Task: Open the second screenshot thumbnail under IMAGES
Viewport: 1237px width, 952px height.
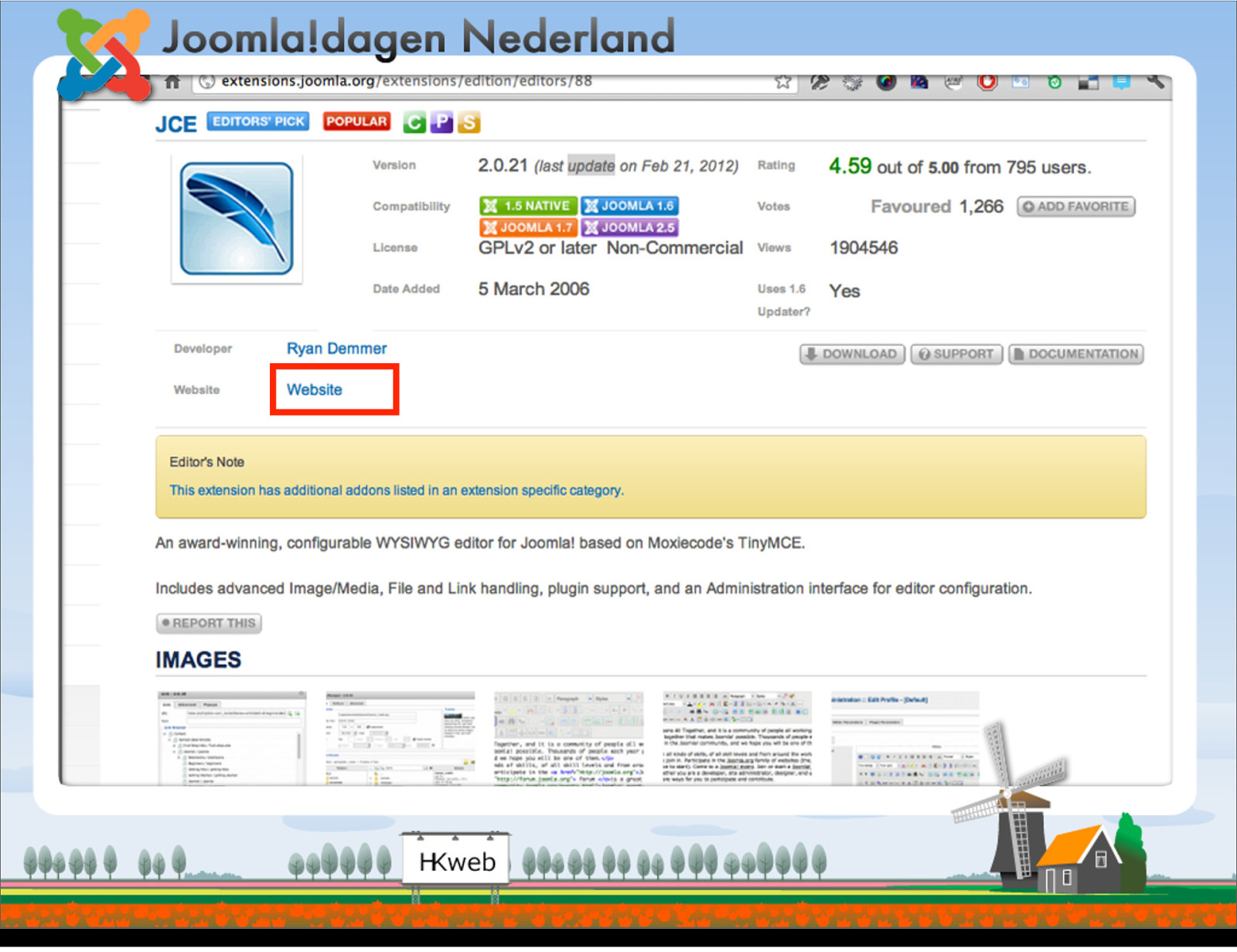Action: click(x=400, y=738)
